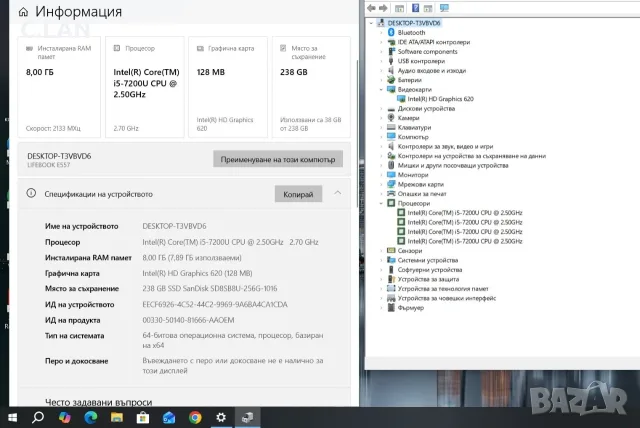This screenshot has height=428, width=640.
Task: Select Мишки и други посочващи устройства
Action: point(453,165)
